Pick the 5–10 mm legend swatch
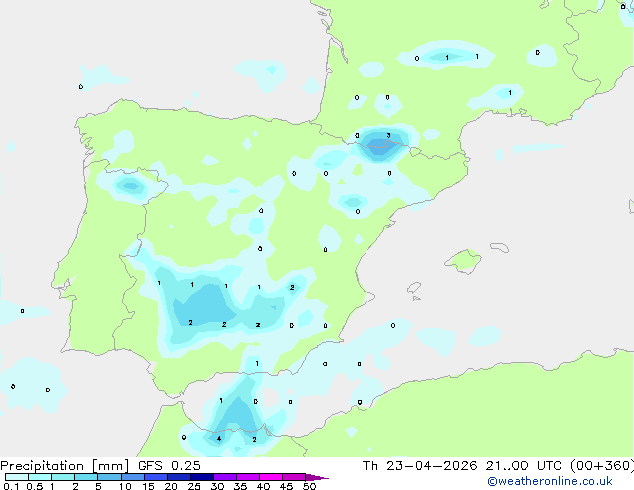 click(109, 477)
